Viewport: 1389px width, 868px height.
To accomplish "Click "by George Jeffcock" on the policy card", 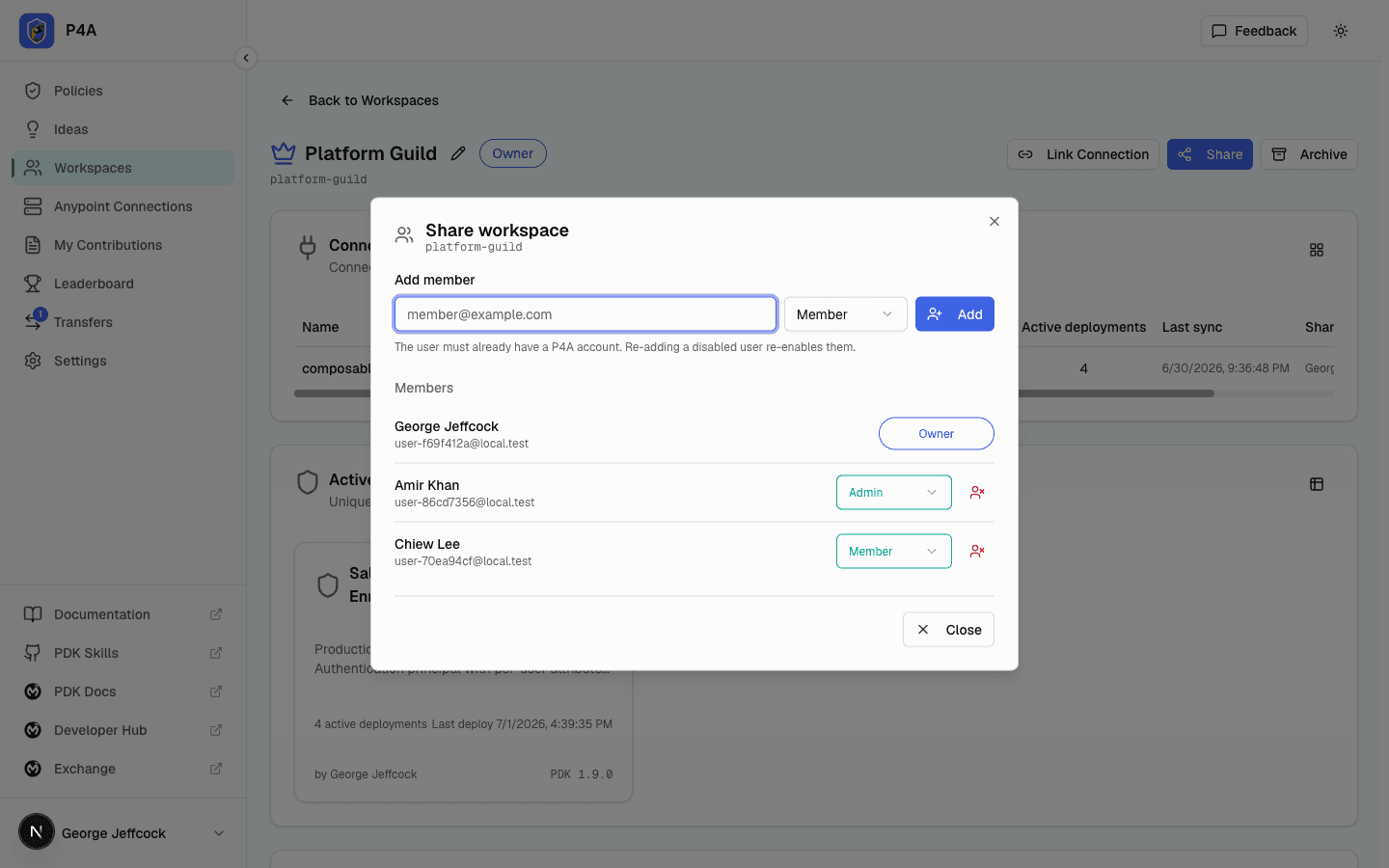I will coord(366,774).
